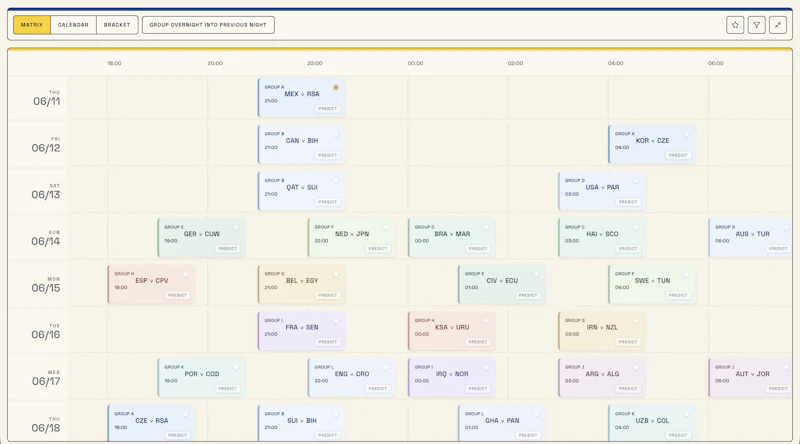The width and height of the screenshot is (800, 444).
Task: Star the ENG v CRO match
Action: pos(386,367)
